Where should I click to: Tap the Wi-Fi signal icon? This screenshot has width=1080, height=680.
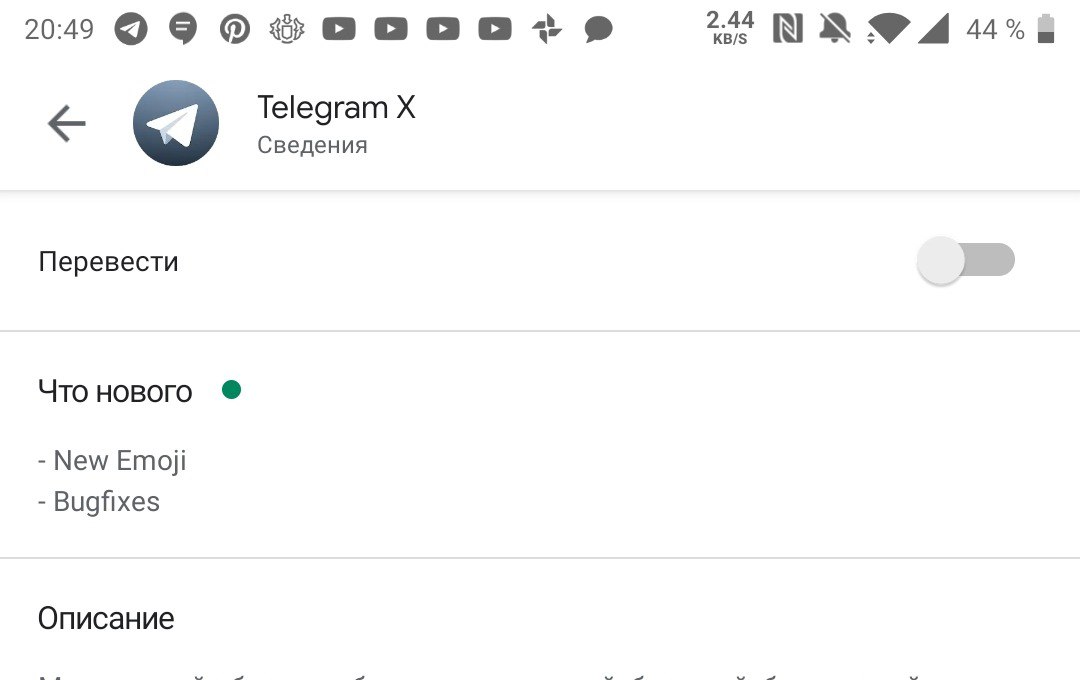coord(888,29)
